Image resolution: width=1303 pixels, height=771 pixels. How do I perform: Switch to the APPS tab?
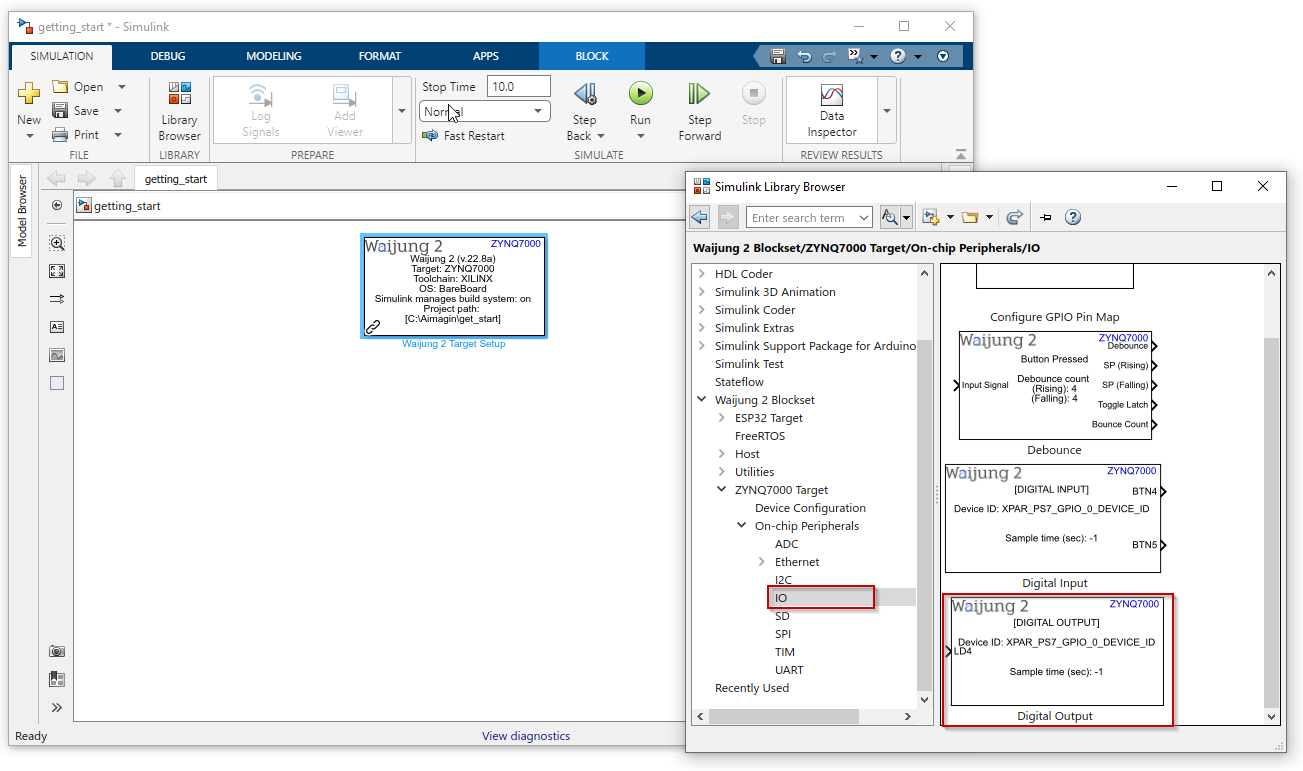486,56
